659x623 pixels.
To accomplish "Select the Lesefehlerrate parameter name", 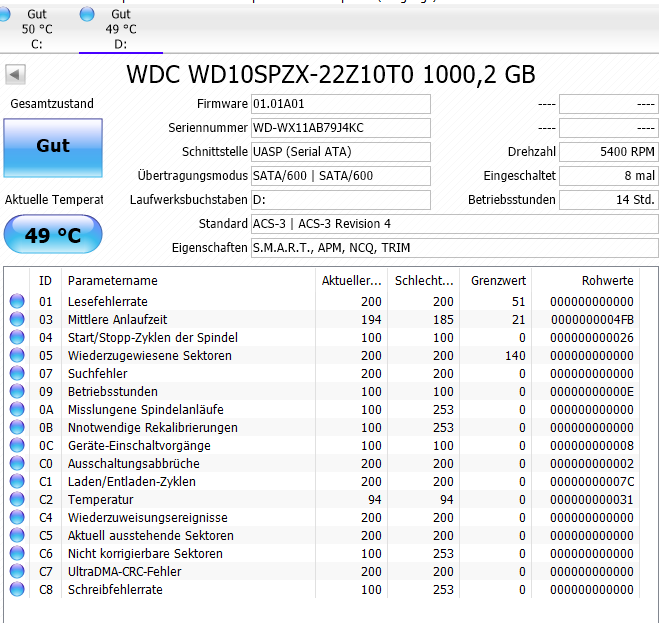I will 108,301.
